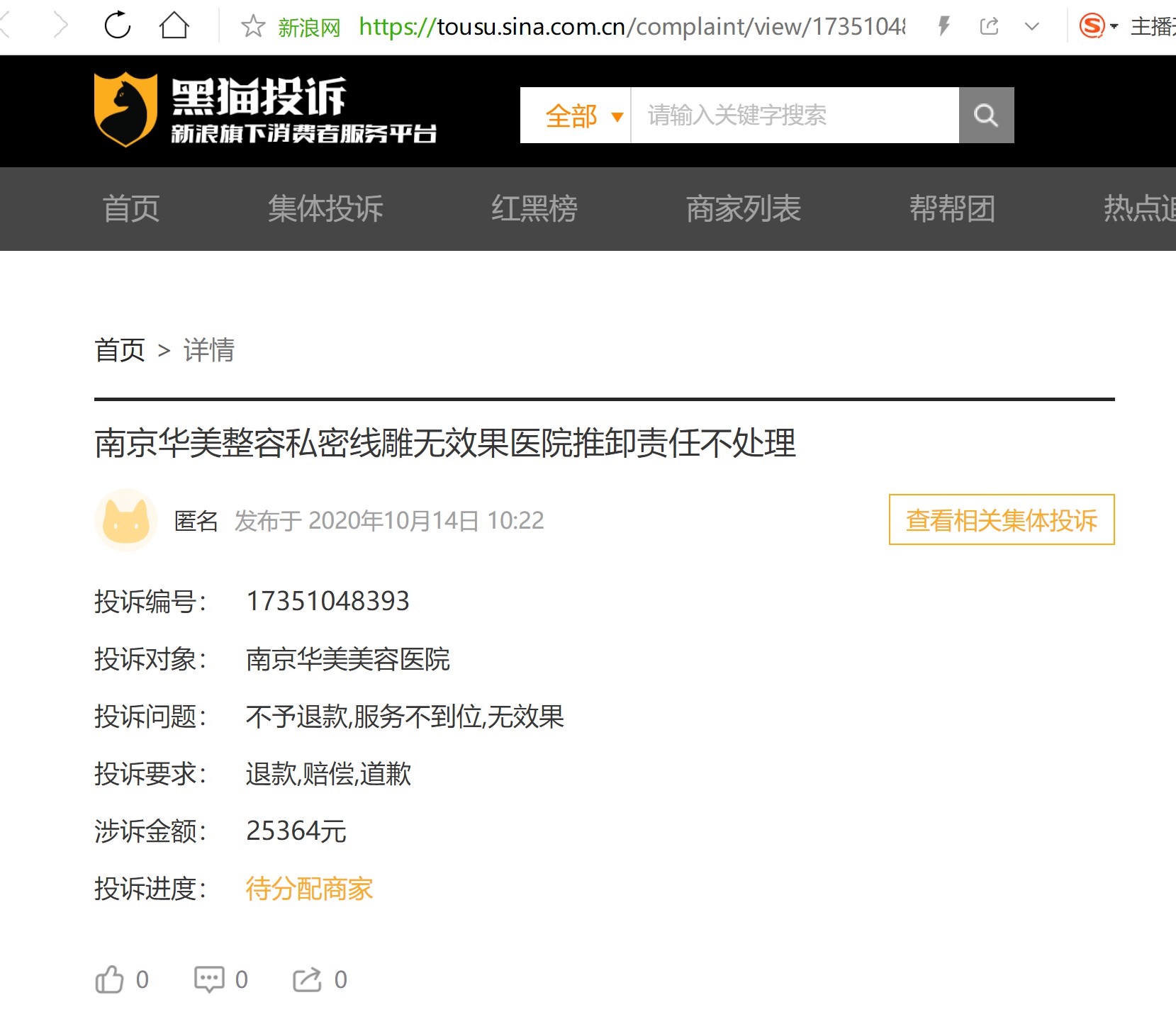Open the 热点 navigation tab at the right edge

[x=1139, y=209]
